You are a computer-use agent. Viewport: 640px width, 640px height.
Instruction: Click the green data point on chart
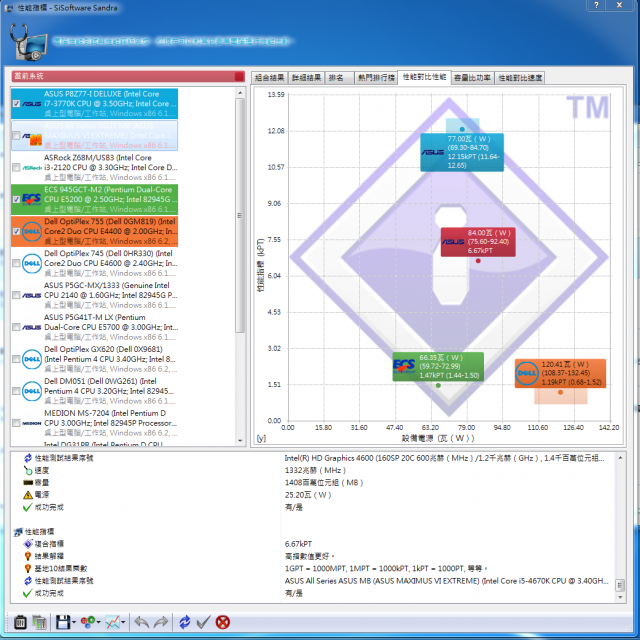[x=438, y=385]
